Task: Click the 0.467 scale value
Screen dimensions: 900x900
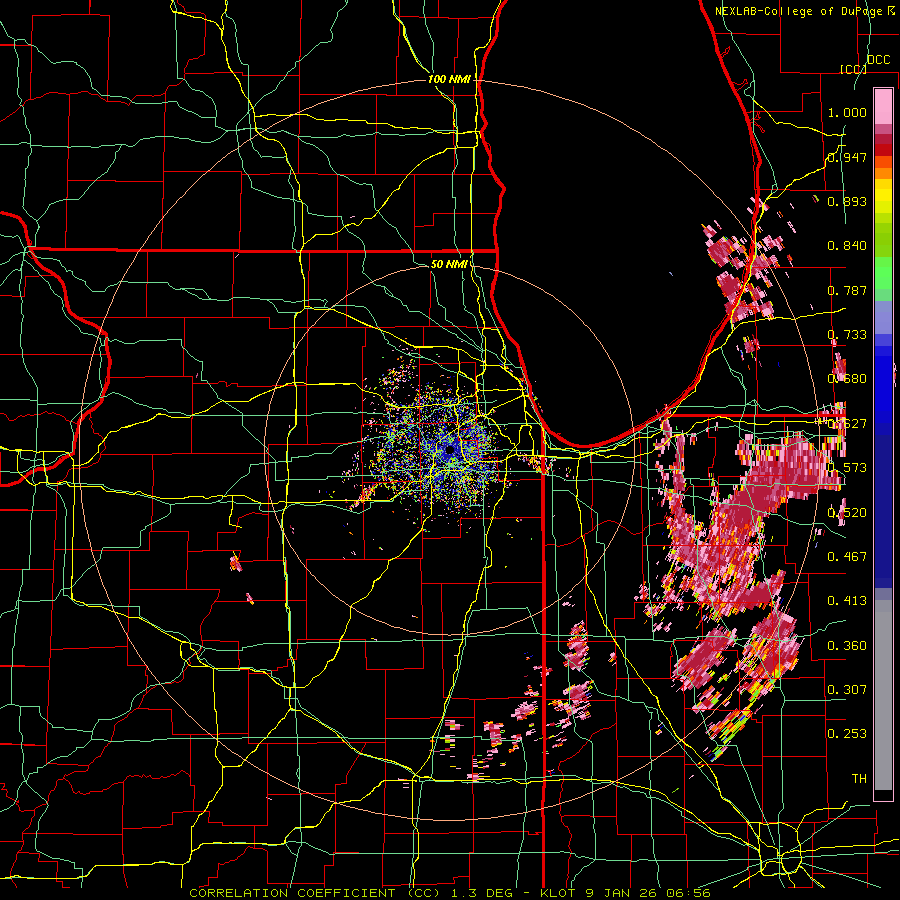Action: 847,556
